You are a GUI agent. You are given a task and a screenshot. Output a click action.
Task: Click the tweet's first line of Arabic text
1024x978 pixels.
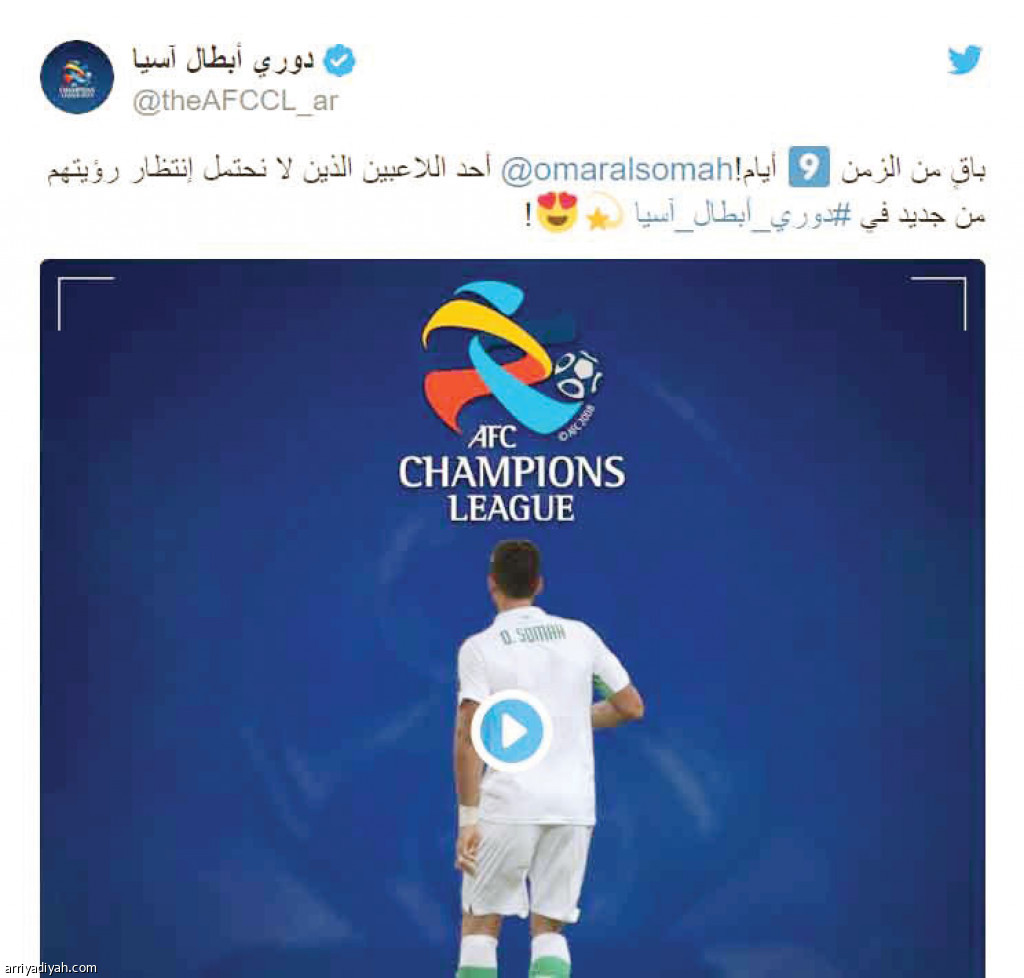click(x=516, y=170)
